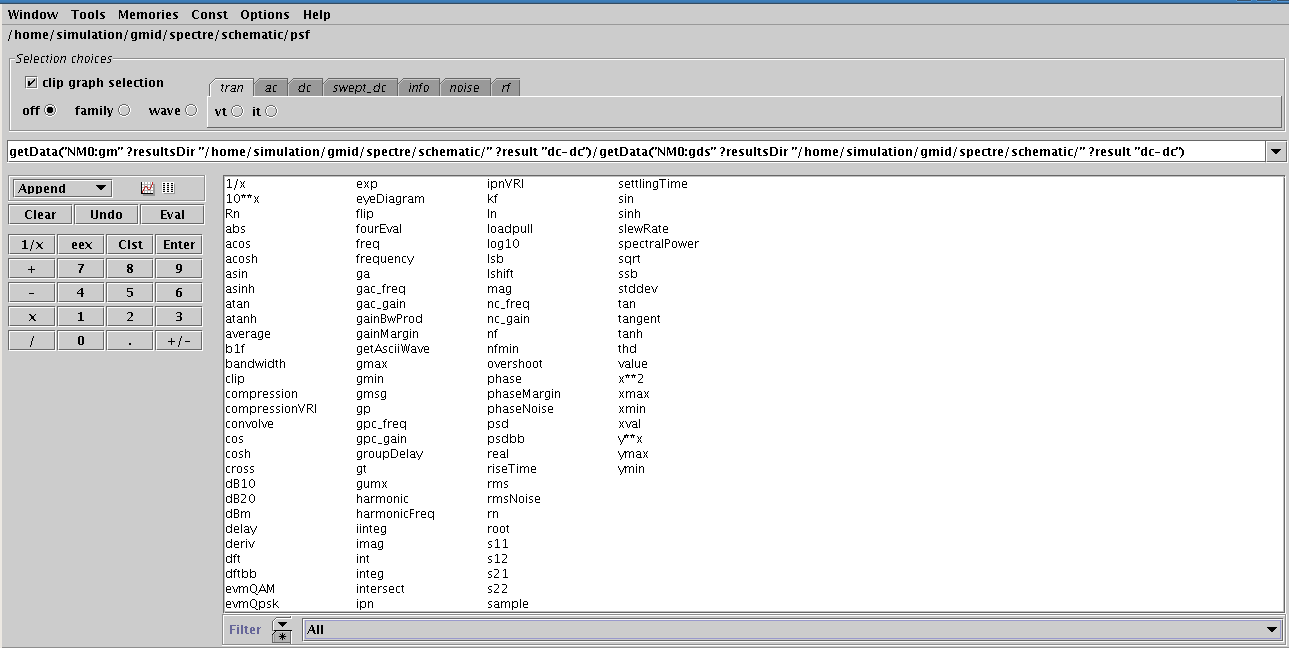Toggle the clip graph selection checkbox
Viewport: 1289px width, 648px height.
pos(32,83)
